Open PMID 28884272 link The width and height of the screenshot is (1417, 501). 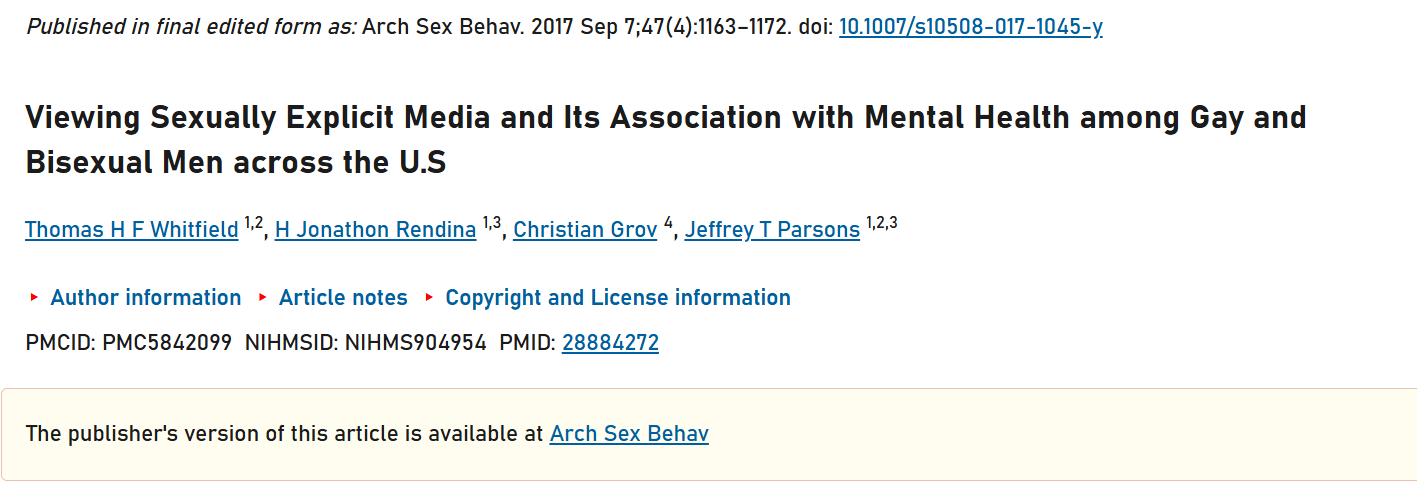pyautogui.click(x=610, y=344)
